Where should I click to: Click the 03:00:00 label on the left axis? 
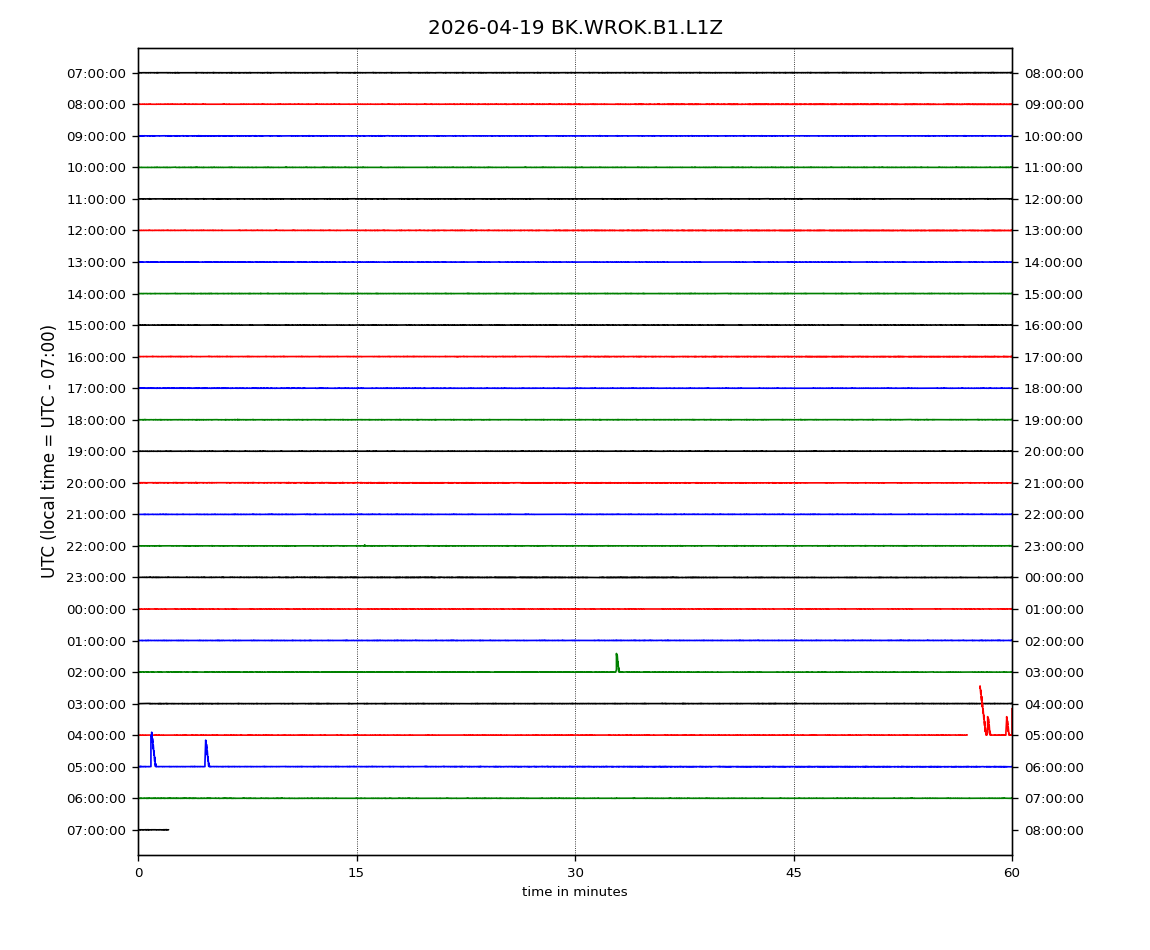coord(96,704)
